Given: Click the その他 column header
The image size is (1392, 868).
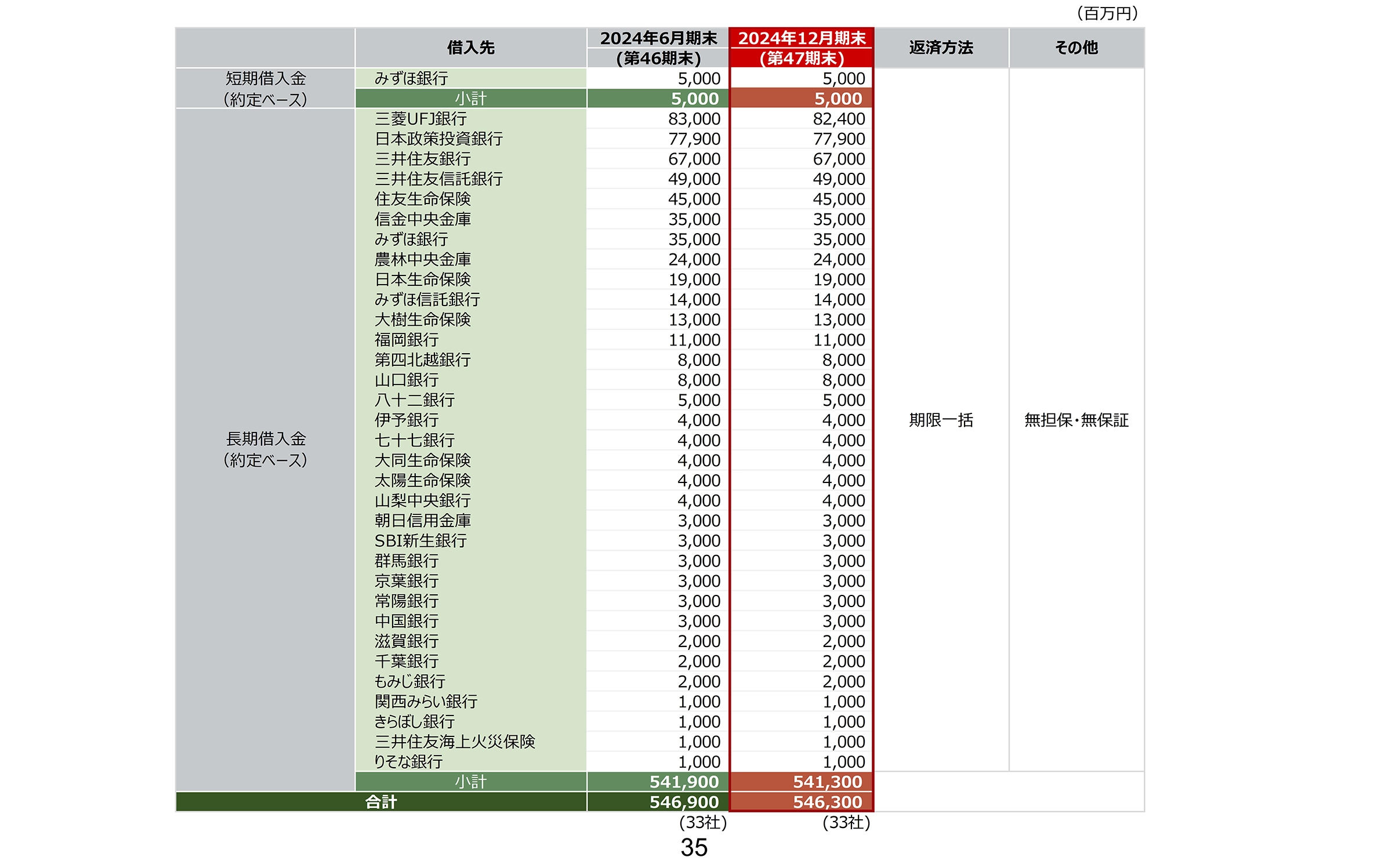Looking at the screenshot, I should coord(1076,48).
